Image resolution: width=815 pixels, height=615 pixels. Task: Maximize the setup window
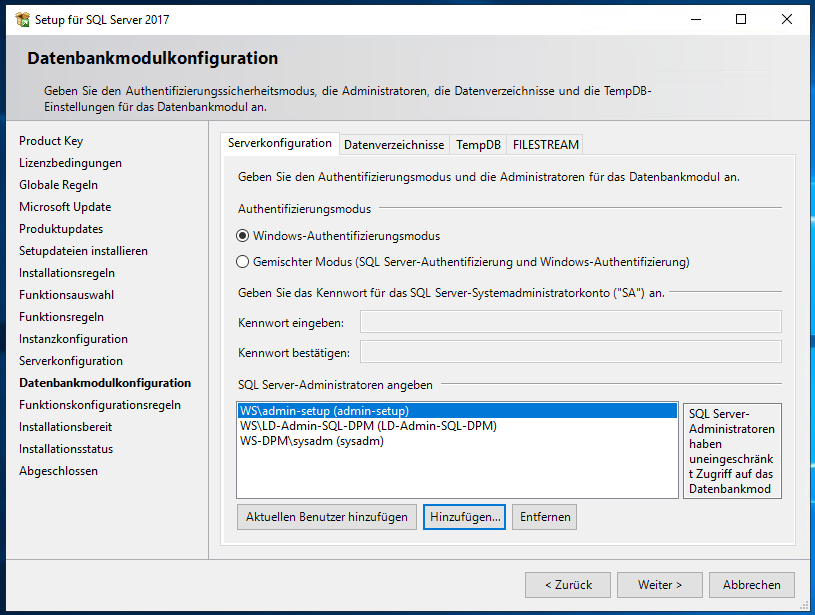(741, 20)
